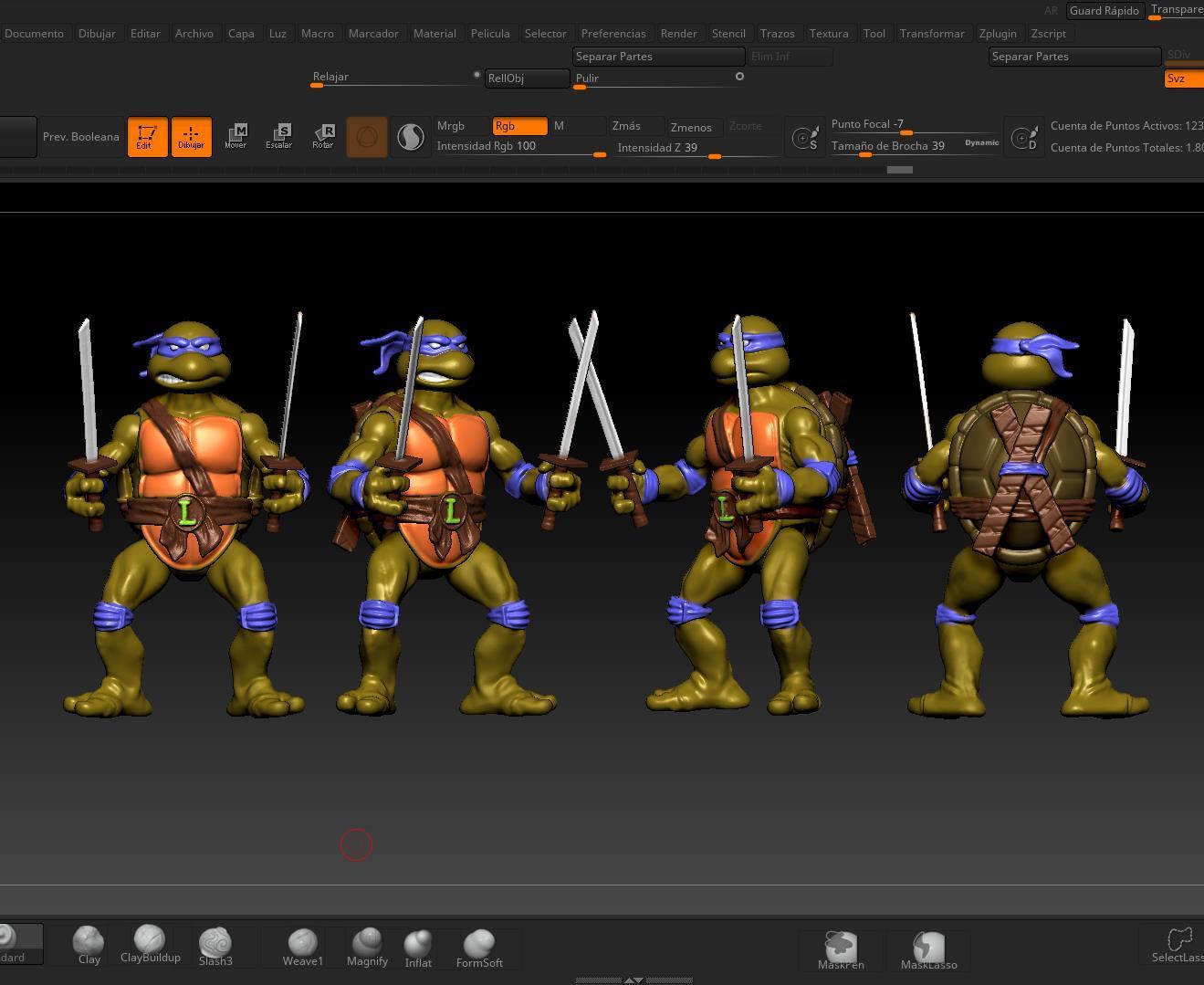Activate the Edit mode button
The height and width of the screenshot is (985, 1204).
pyautogui.click(x=147, y=137)
